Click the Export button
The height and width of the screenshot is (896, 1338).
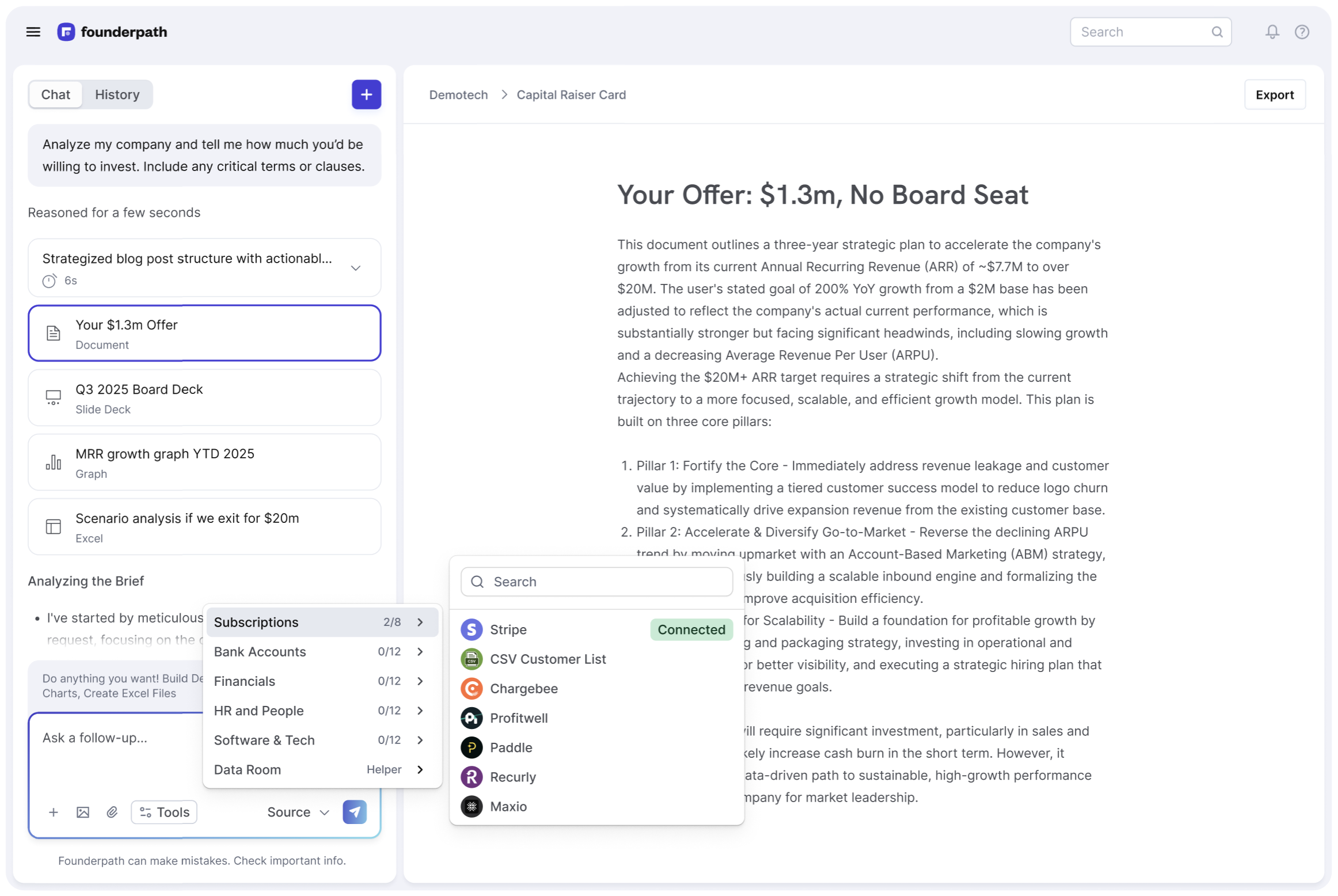(1274, 95)
